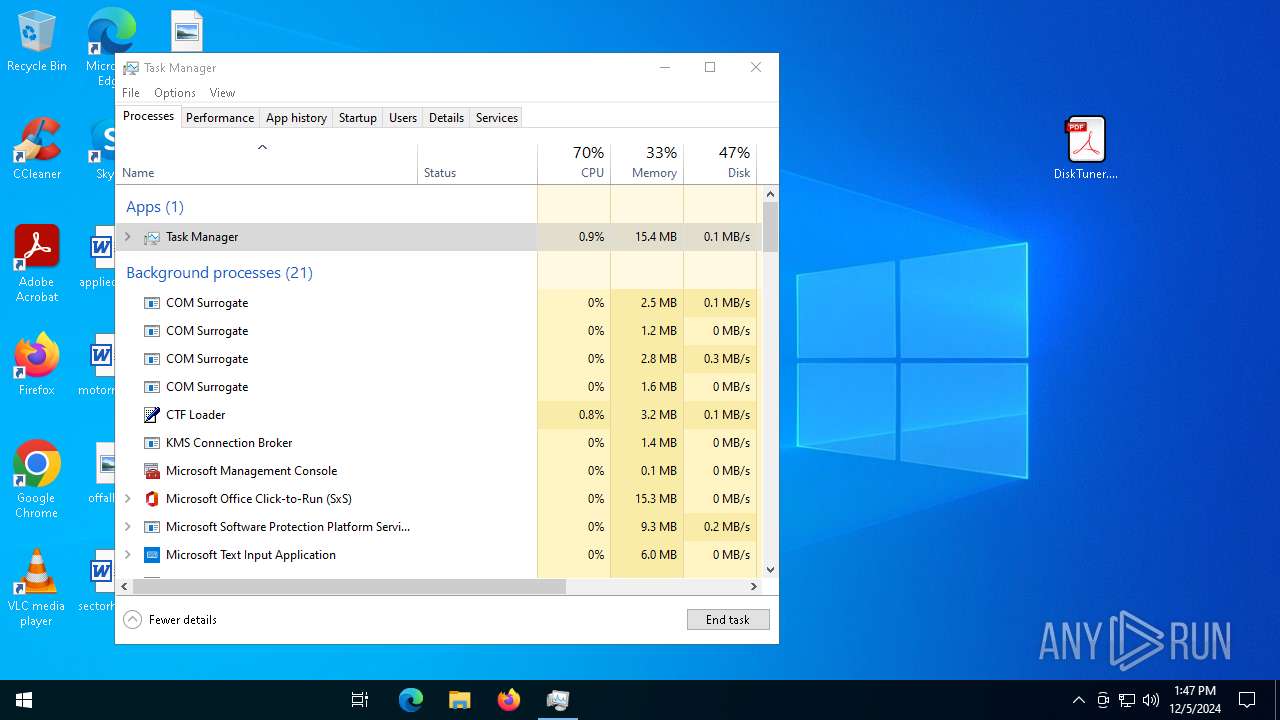The image size is (1280, 720).
Task: Open the File menu
Action: tap(131, 93)
